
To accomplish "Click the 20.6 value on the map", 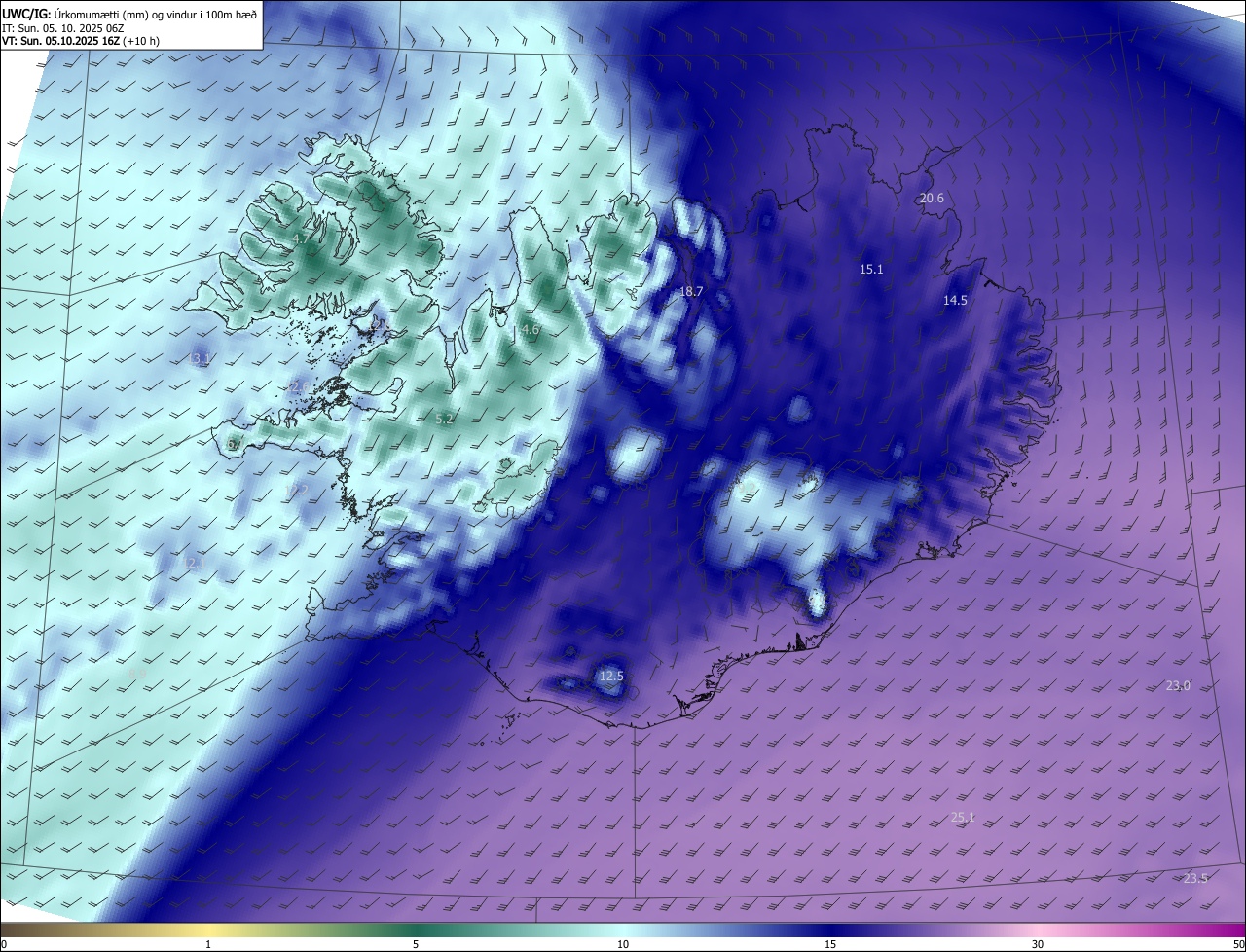I will pos(932,198).
